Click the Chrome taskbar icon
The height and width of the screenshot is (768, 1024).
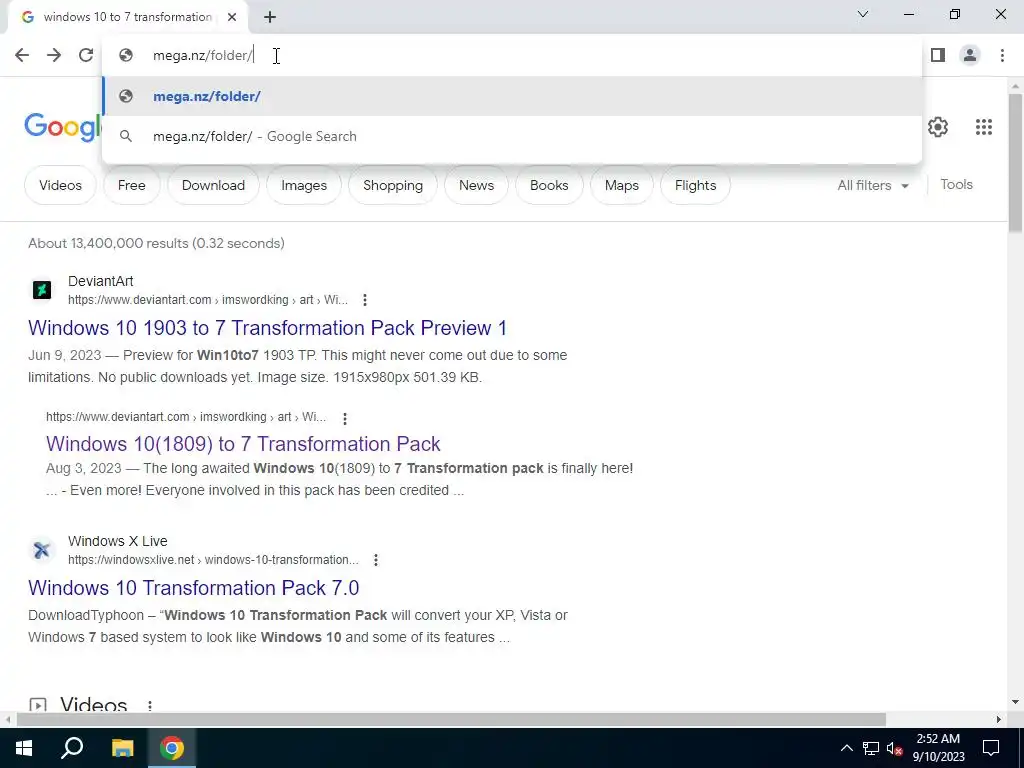point(172,748)
